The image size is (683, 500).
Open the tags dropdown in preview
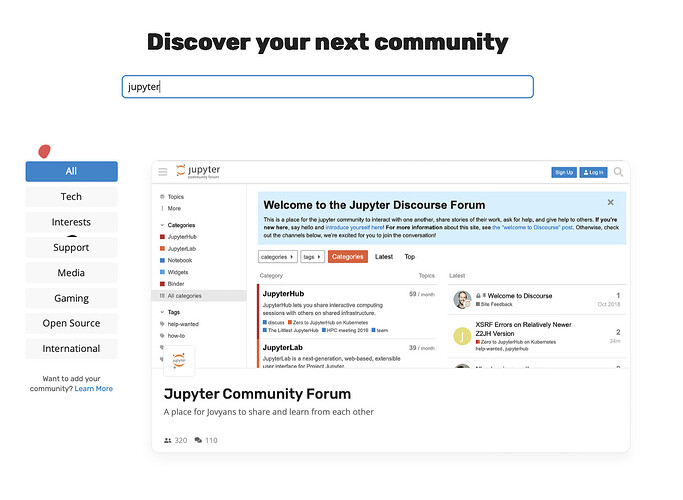312,257
